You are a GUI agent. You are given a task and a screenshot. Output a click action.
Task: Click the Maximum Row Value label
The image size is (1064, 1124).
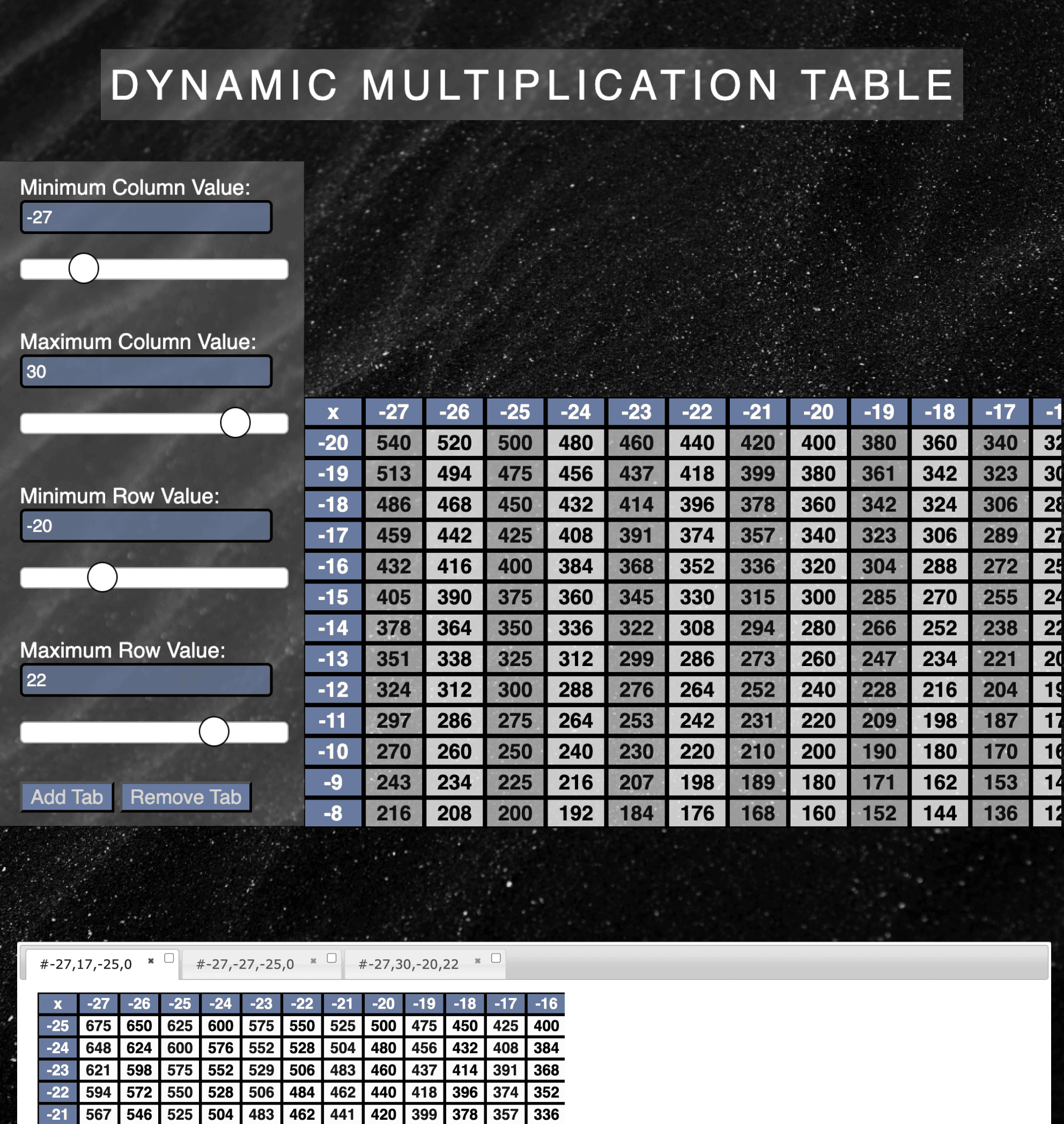122,650
